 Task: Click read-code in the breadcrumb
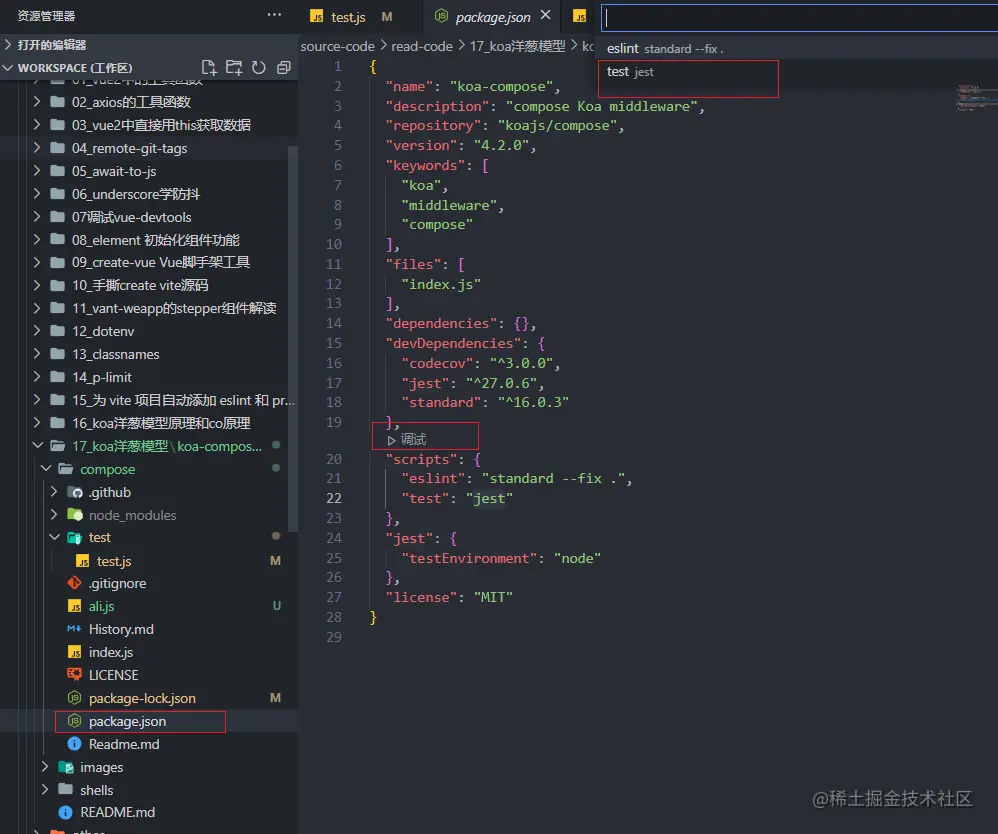(x=422, y=46)
